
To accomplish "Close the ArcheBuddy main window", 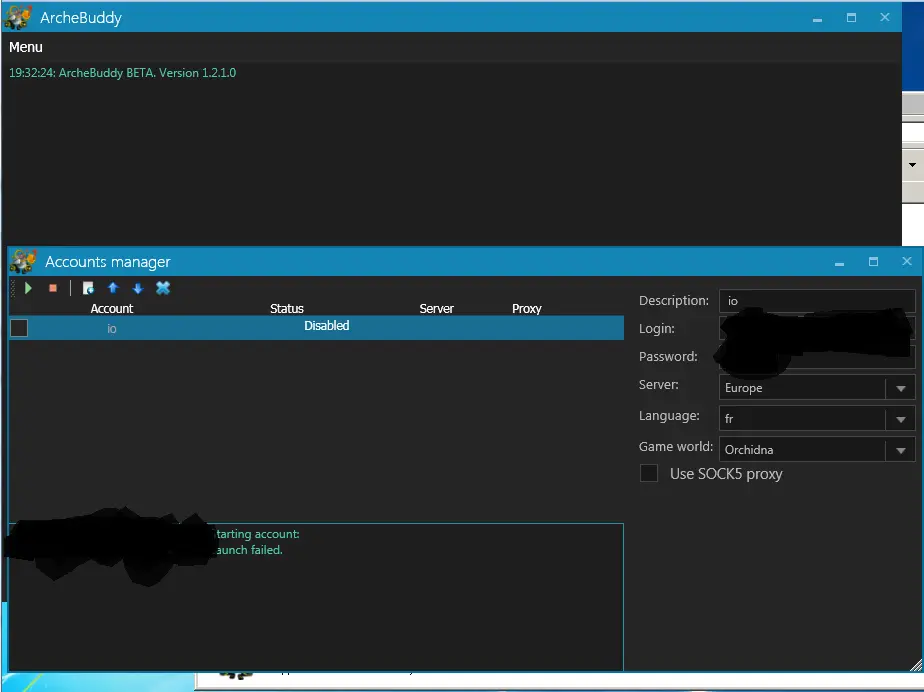I will 885,17.
